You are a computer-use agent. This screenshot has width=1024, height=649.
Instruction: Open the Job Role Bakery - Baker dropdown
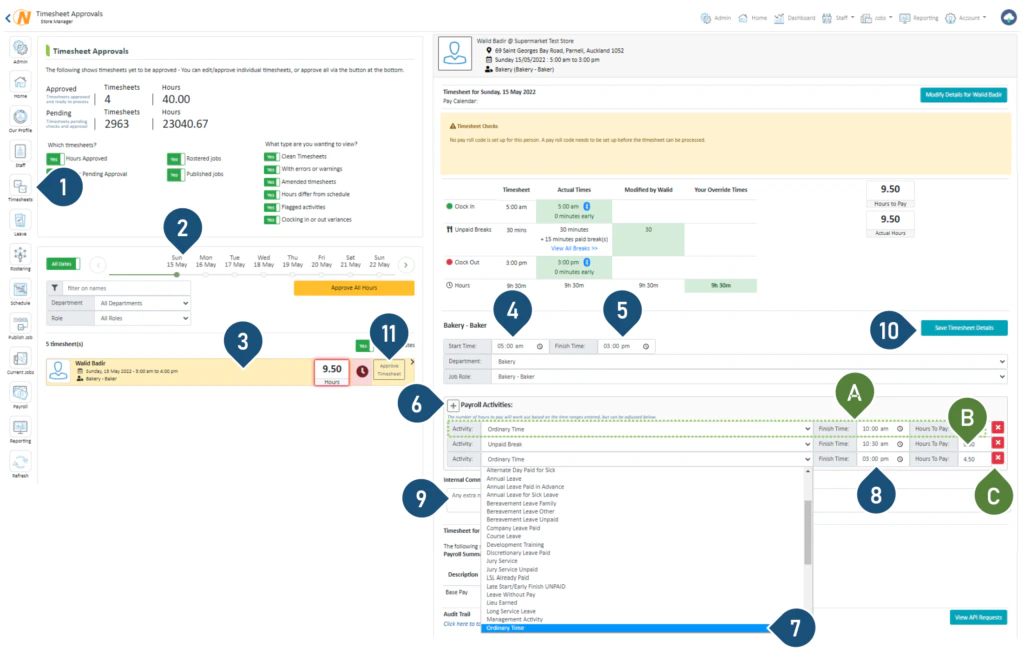pos(749,377)
